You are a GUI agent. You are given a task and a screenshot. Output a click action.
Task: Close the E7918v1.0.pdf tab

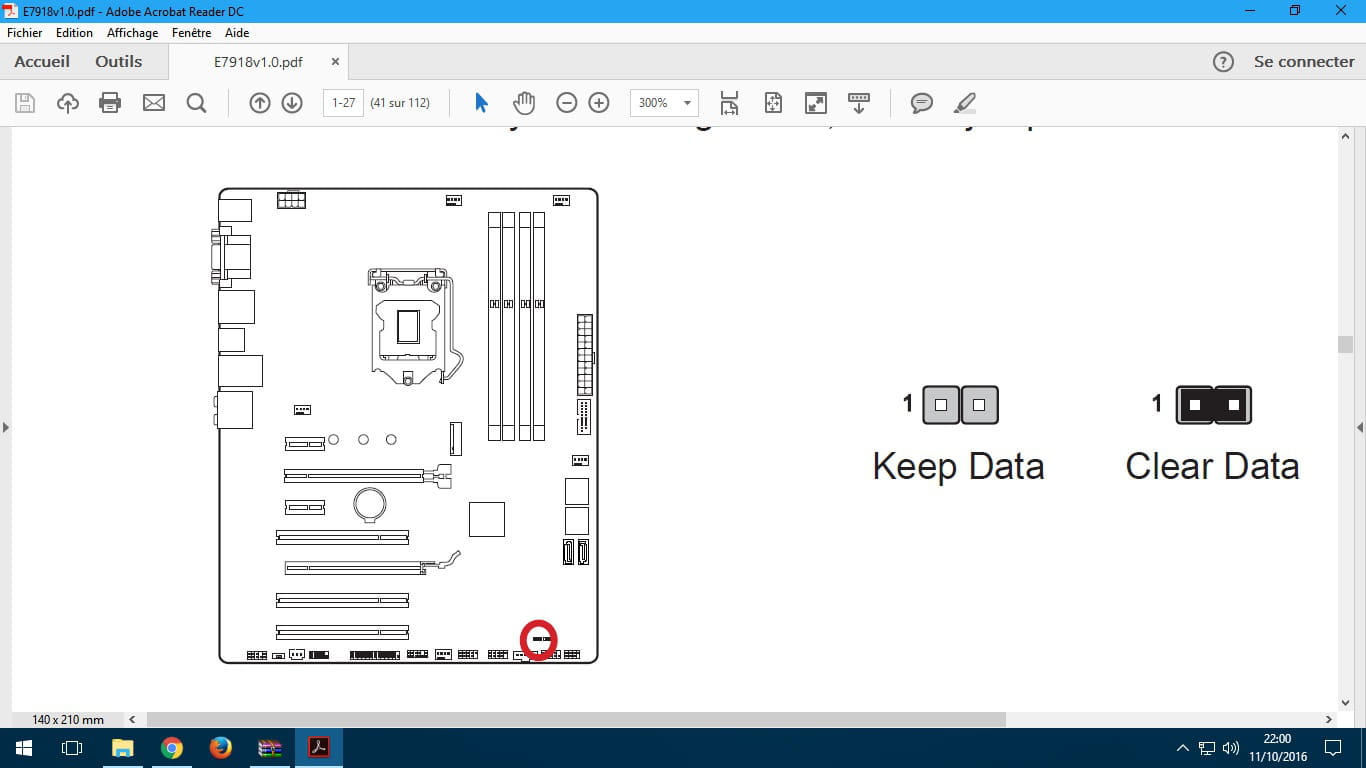[335, 61]
